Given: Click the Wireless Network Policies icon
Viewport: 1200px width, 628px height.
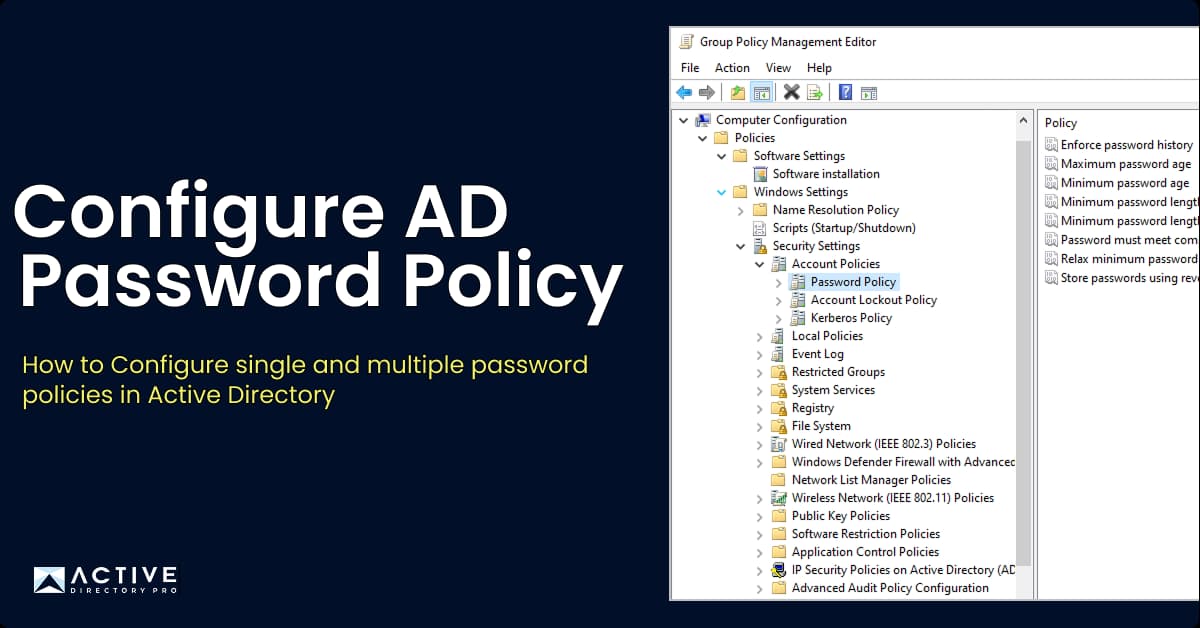Looking at the screenshot, I should 780,498.
